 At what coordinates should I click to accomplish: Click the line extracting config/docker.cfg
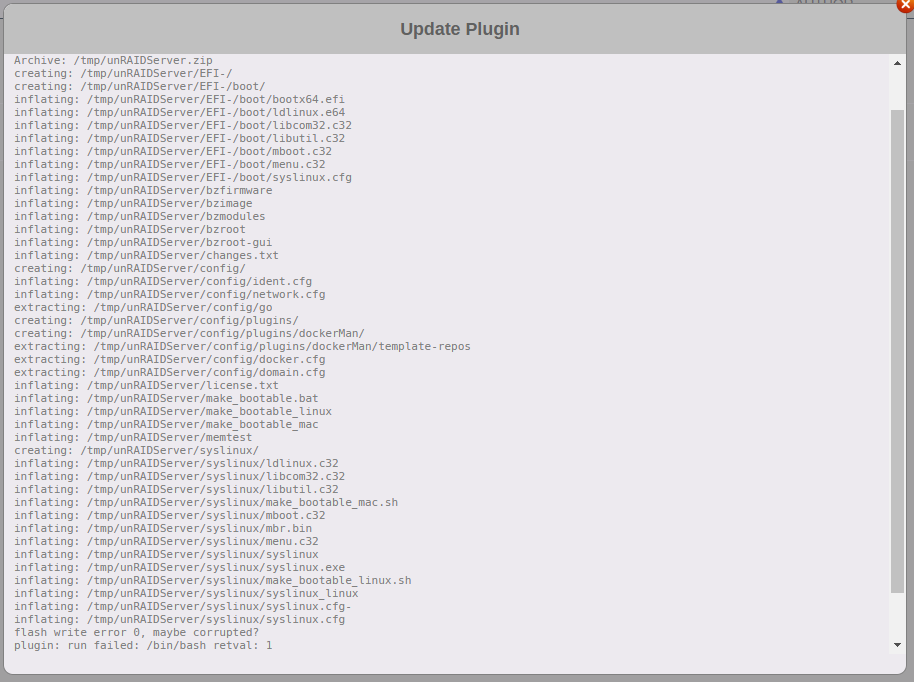pos(170,359)
